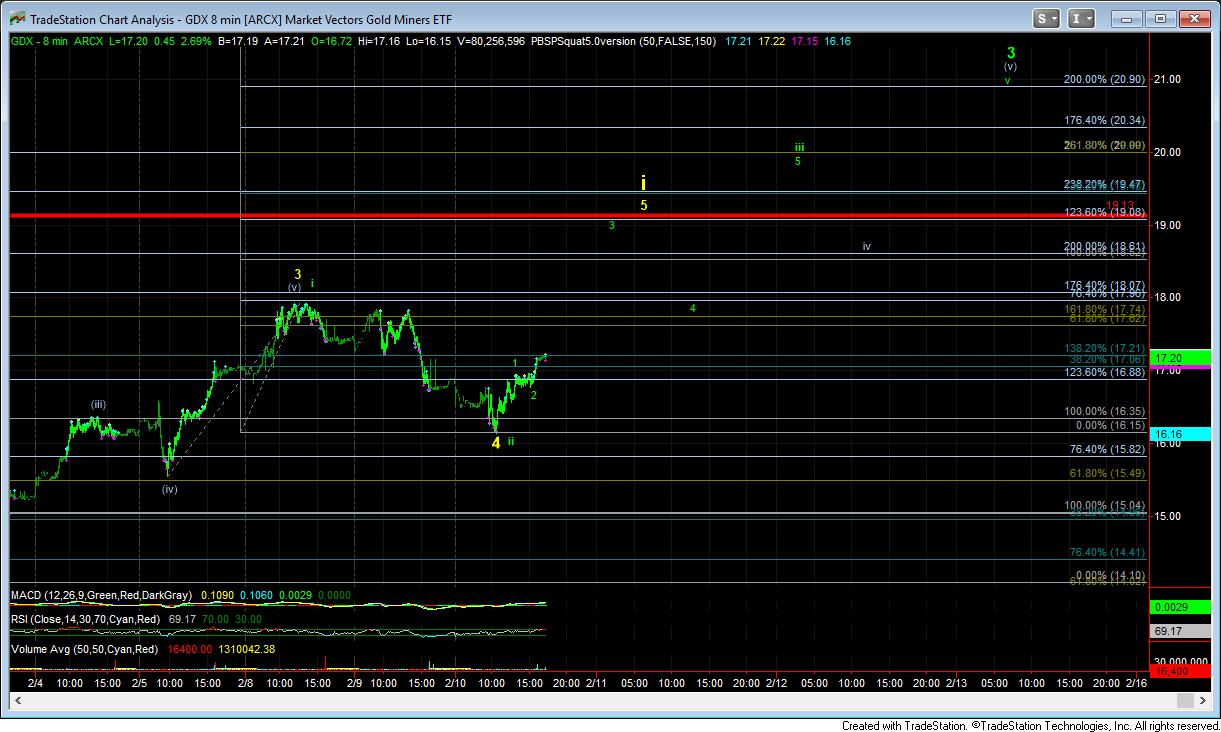Viewport: 1221px width, 732px height.
Task: Click the 61.80% (15.49) Fibonacci label
Action: [1107, 473]
